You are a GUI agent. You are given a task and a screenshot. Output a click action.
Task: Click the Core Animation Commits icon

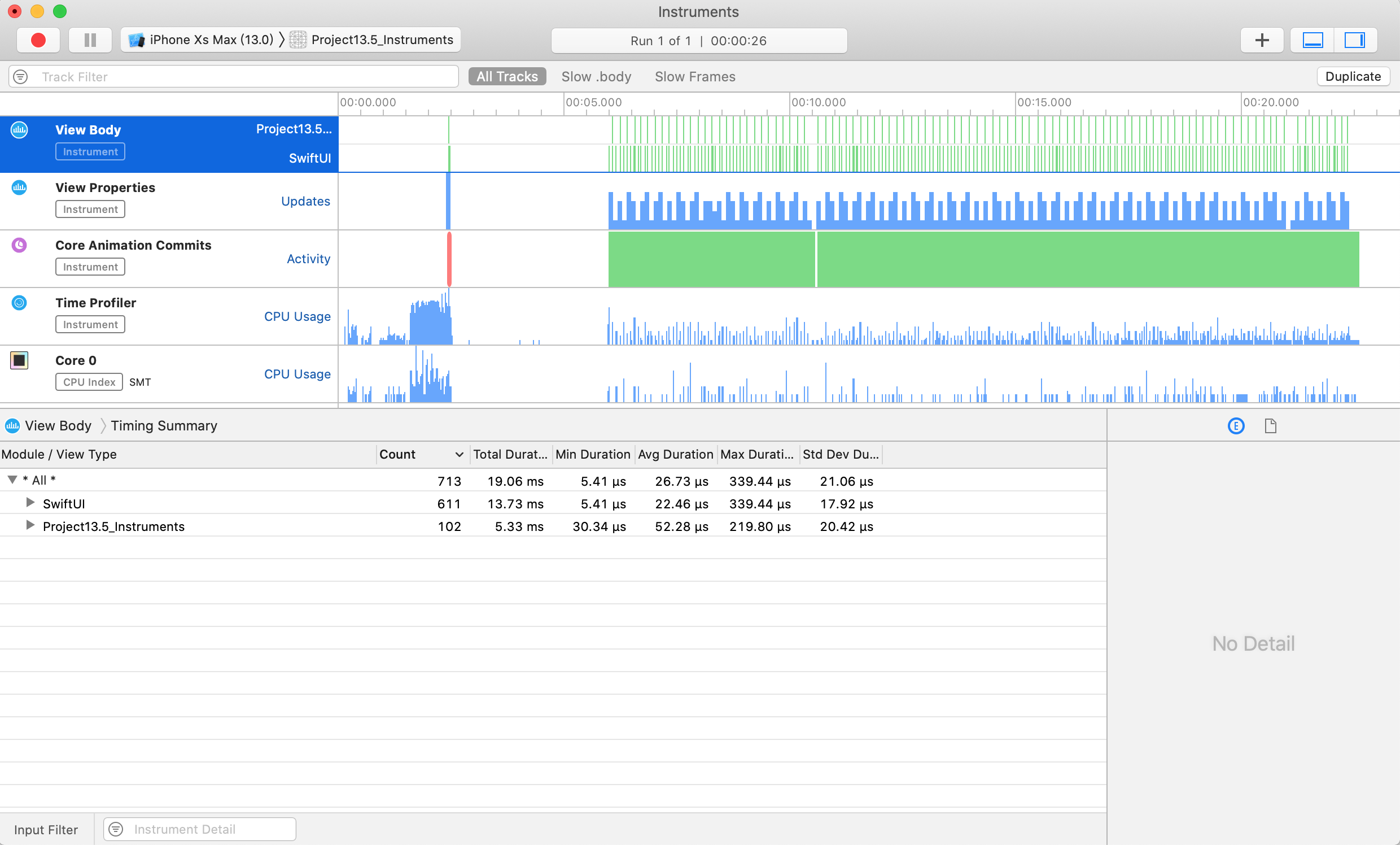(19, 245)
